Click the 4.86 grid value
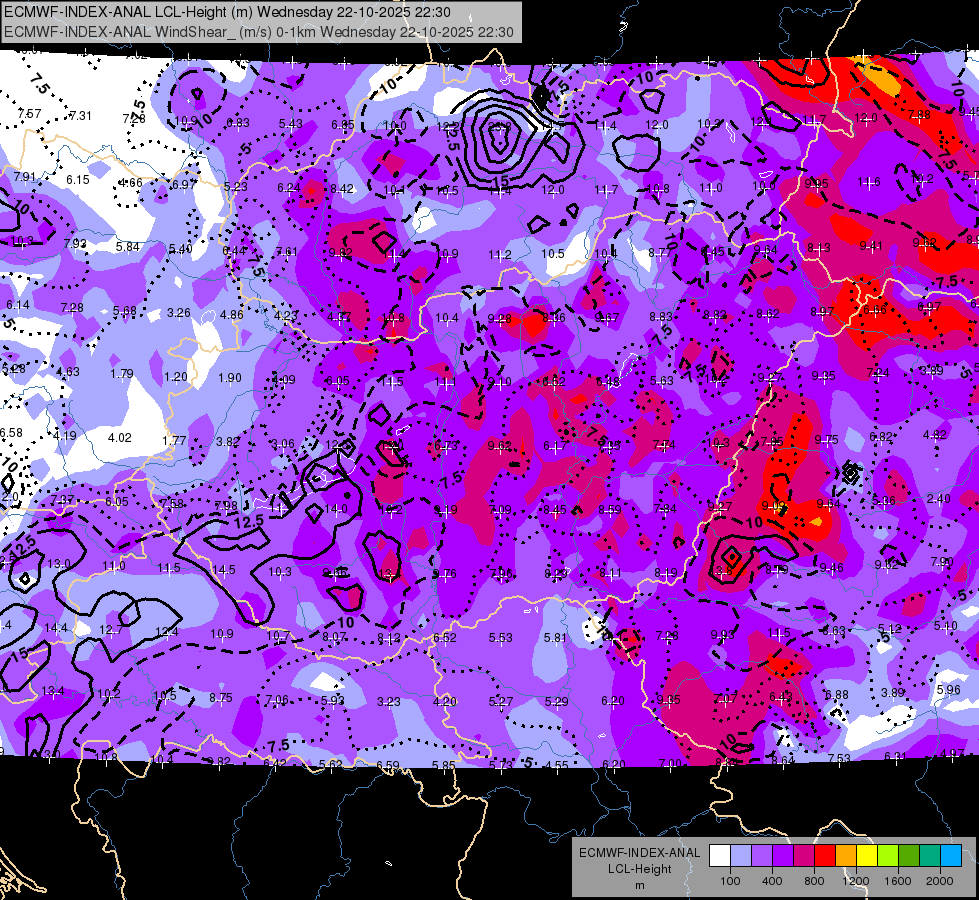979x900 pixels. point(232,315)
